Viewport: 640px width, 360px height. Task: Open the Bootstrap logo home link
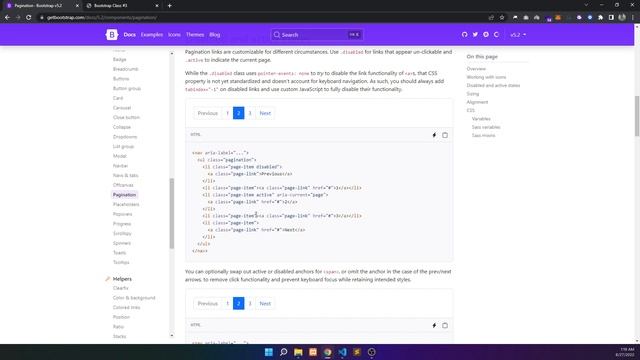111,35
